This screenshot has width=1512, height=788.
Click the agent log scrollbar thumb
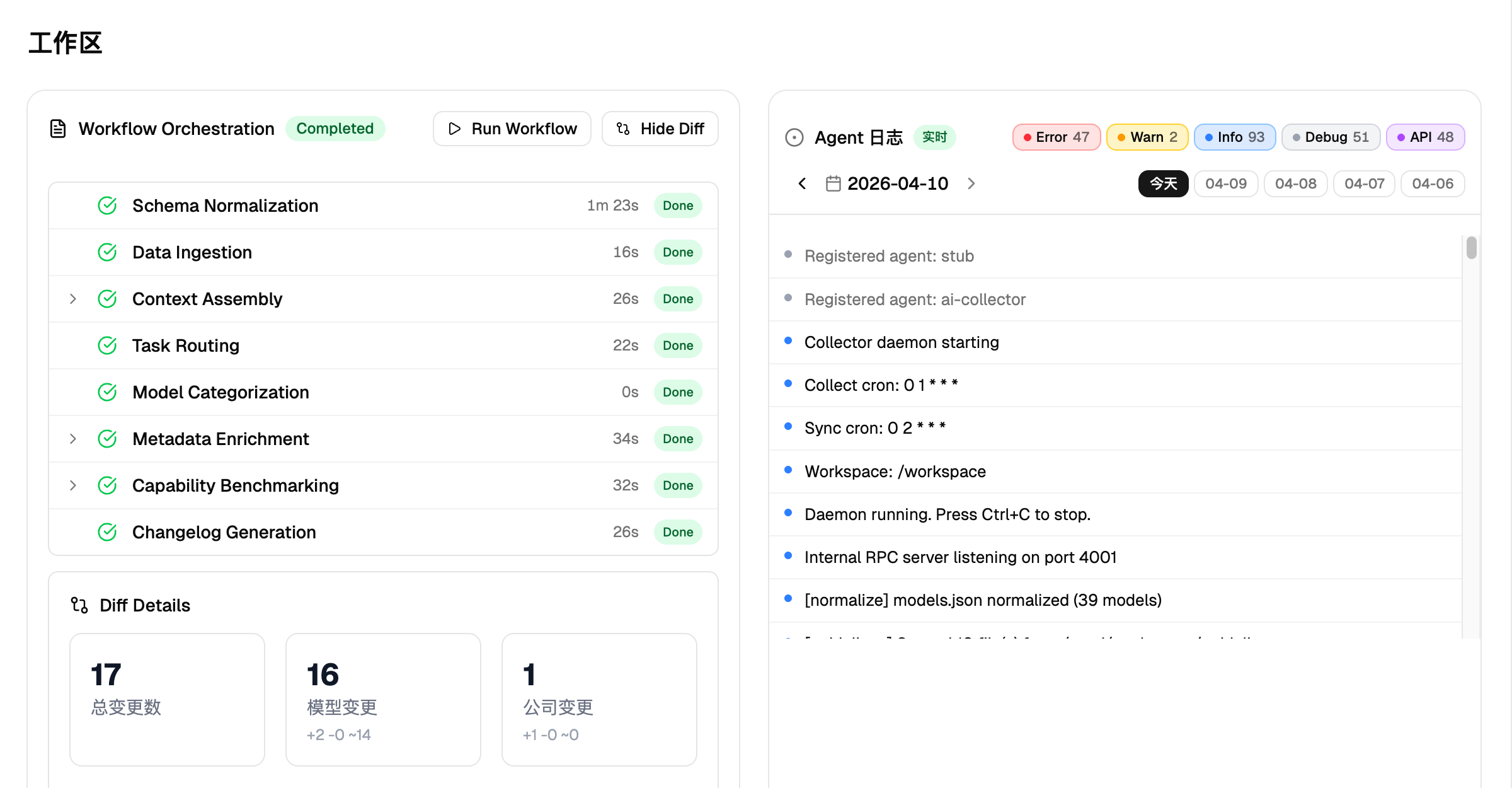click(x=1471, y=247)
